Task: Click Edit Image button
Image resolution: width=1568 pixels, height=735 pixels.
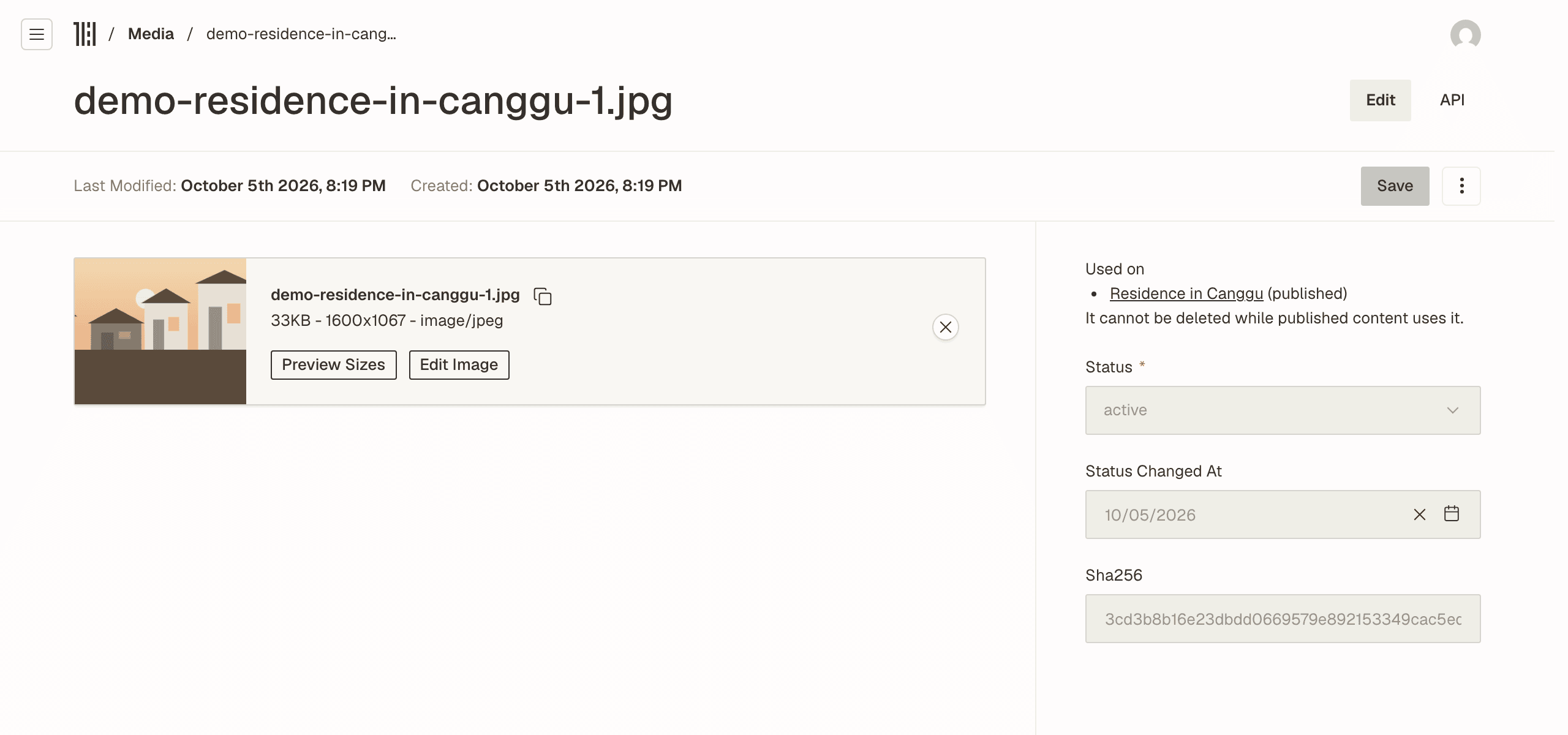Action: click(x=459, y=365)
